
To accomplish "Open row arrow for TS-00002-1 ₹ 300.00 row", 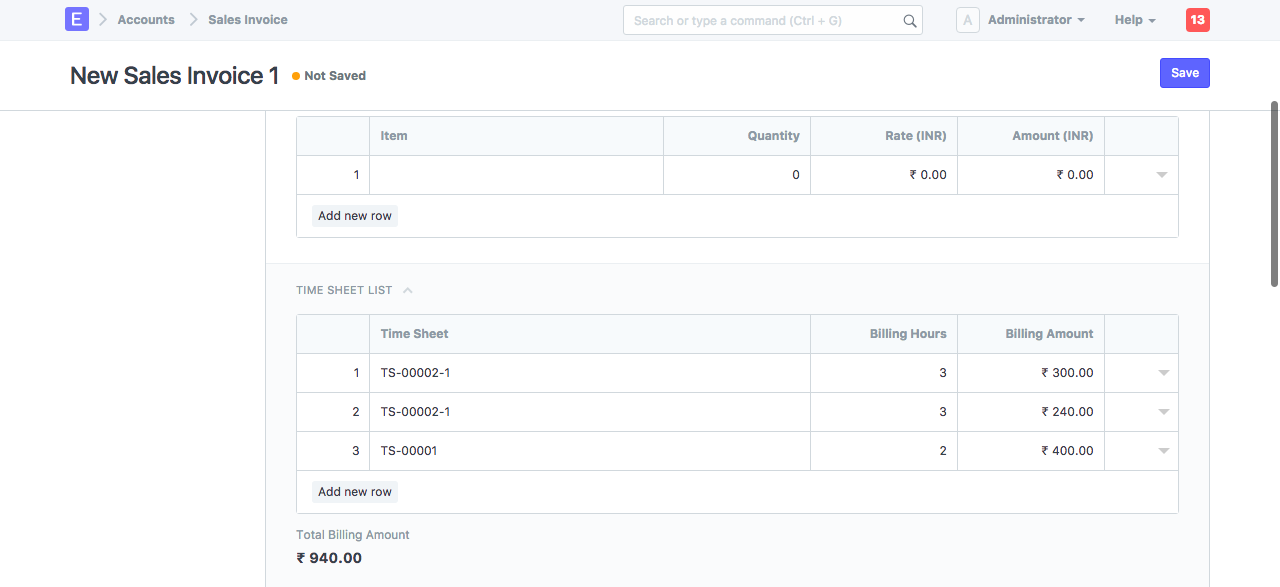I will pyautogui.click(x=1163, y=373).
